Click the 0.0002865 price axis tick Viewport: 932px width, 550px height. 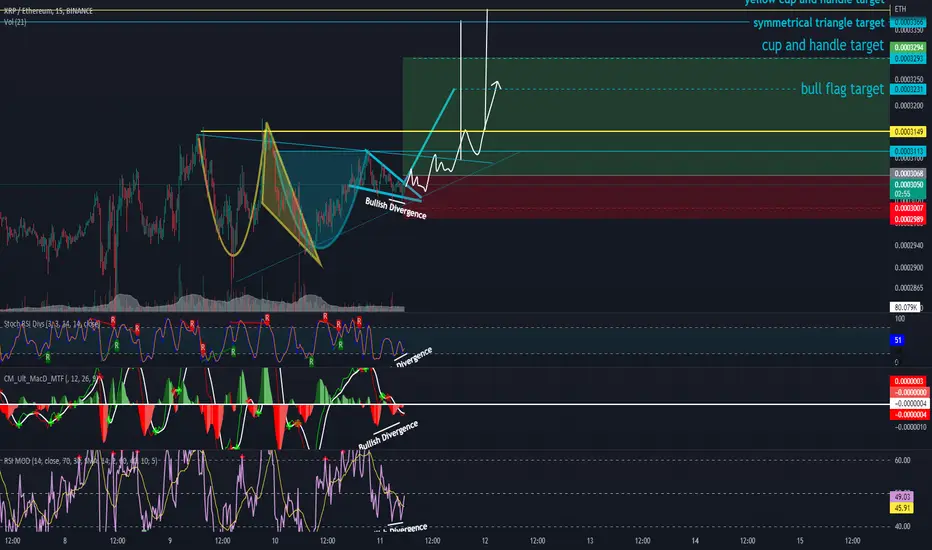tap(909, 288)
